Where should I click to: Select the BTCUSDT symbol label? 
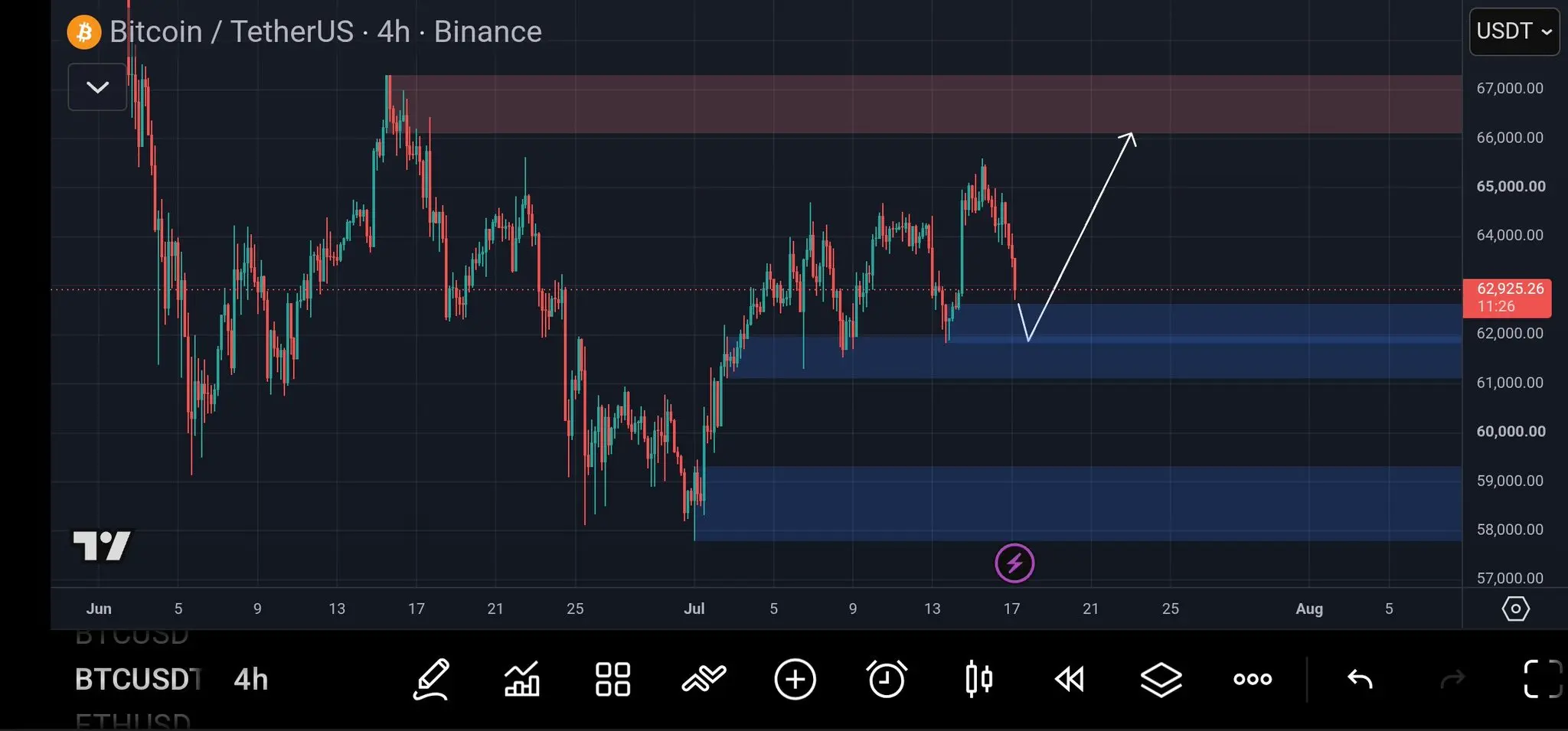tap(138, 679)
